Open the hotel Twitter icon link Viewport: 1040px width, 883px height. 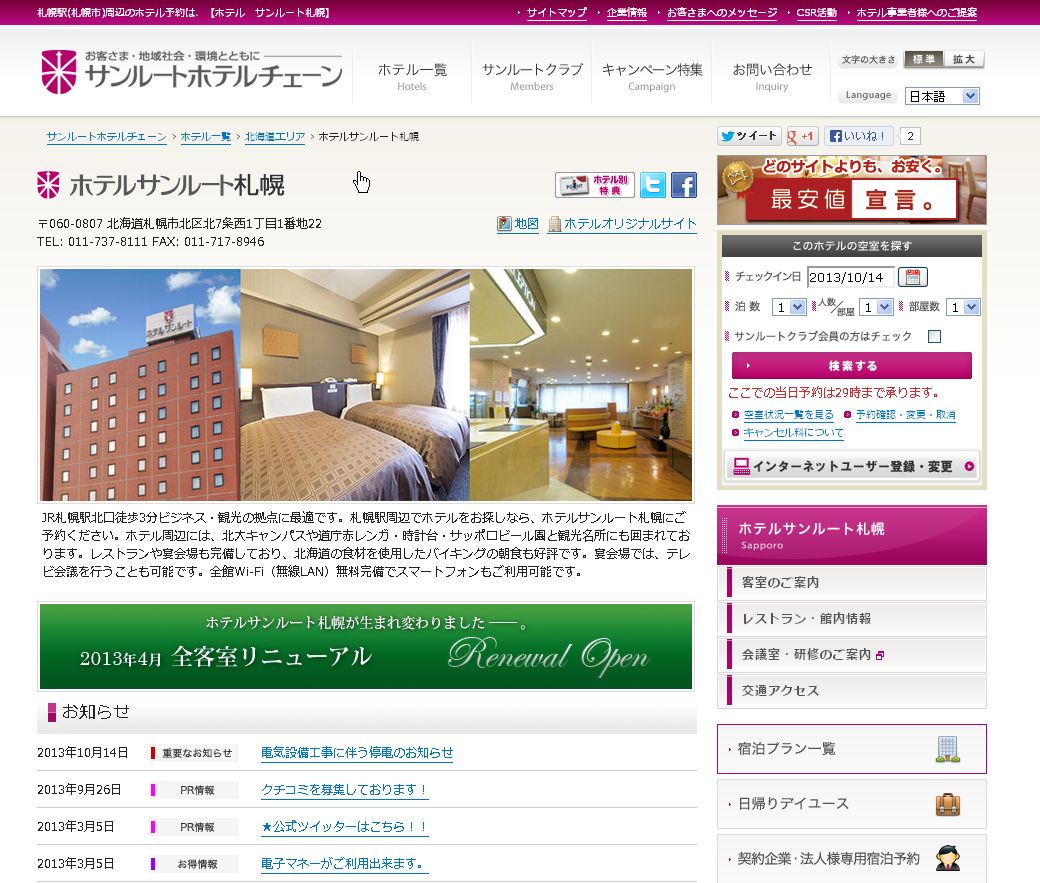coord(653,184)
